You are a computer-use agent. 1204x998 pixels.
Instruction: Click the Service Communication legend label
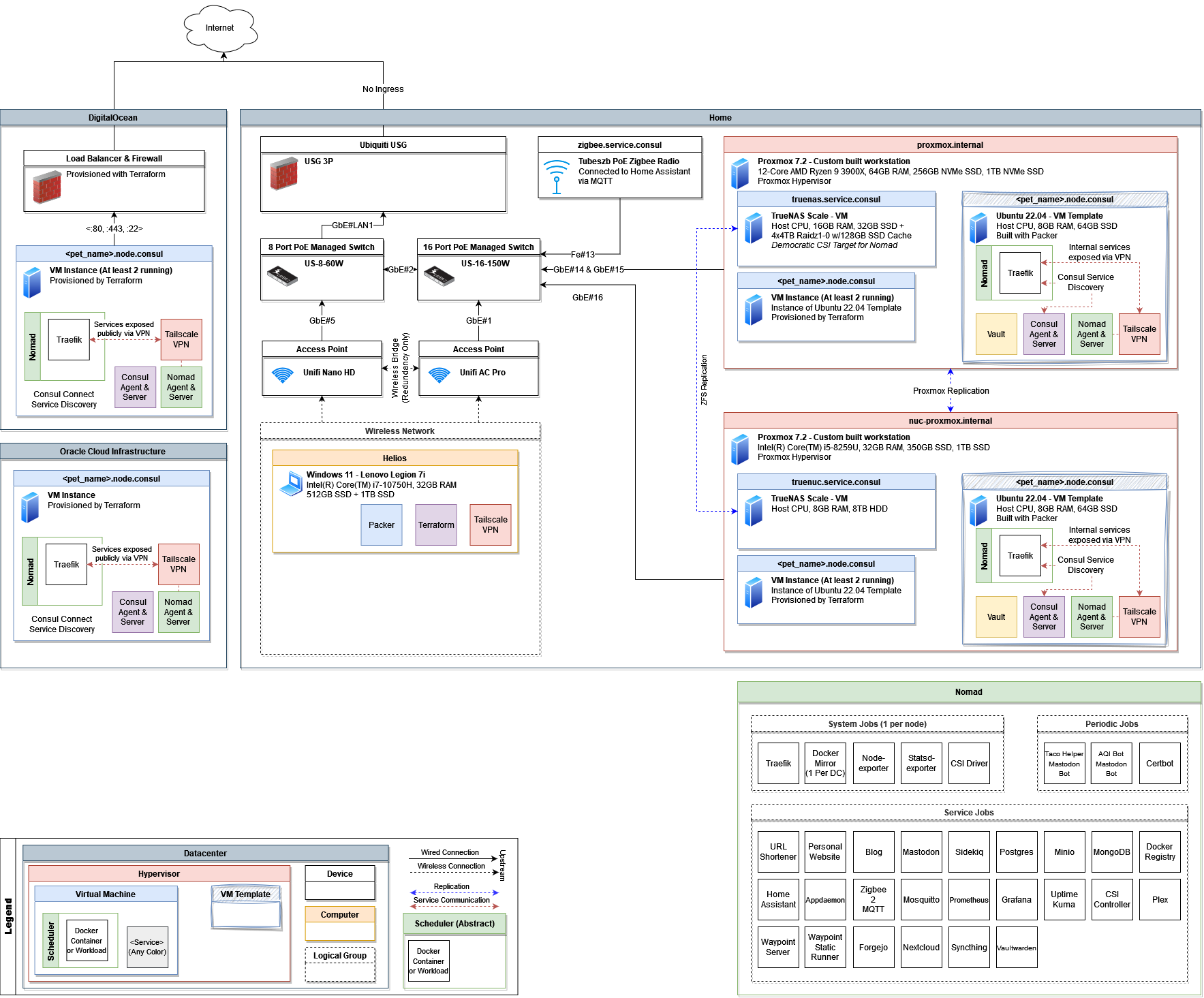pyautogui.click(x=452, y=901)
